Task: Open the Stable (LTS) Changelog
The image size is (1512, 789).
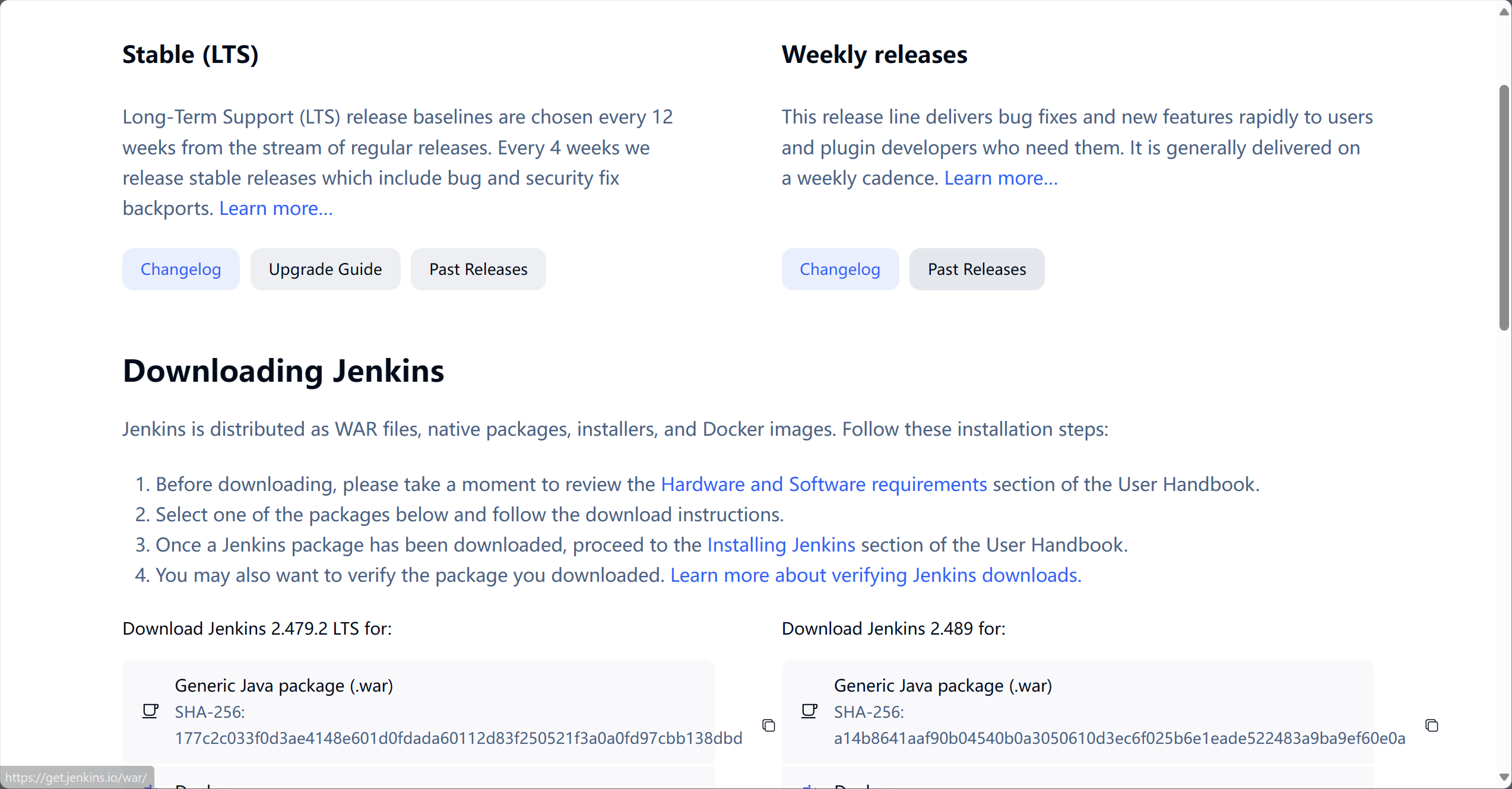Action: click(x=180, y=270)
